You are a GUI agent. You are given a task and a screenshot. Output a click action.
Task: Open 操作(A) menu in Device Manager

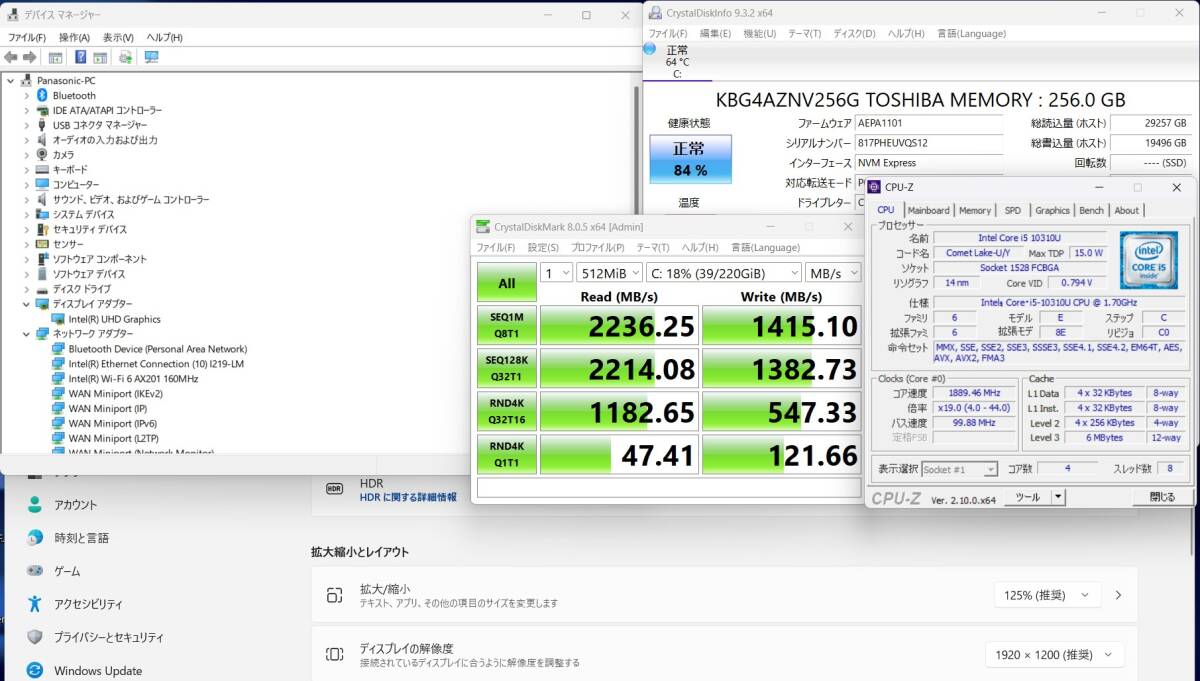(x=75, y=37)
